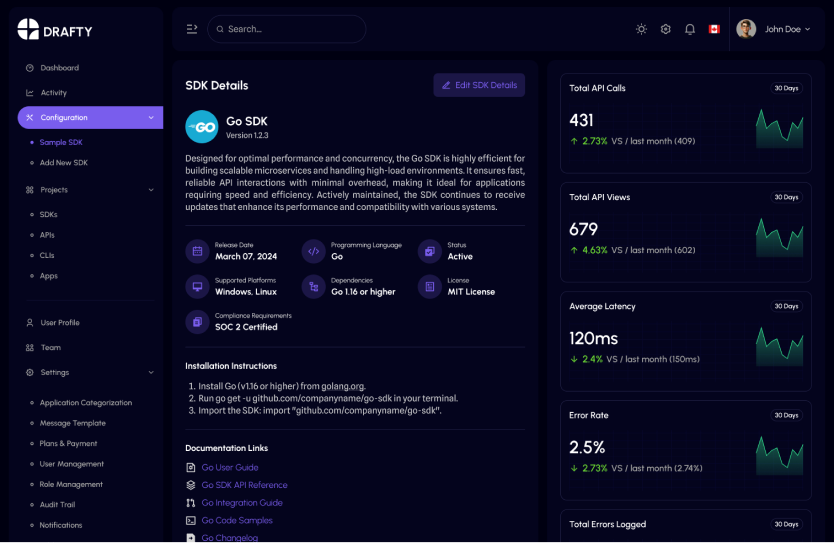834x543 pixels.
Task: Select the Canada flag language icon
Action: point(714,29)
